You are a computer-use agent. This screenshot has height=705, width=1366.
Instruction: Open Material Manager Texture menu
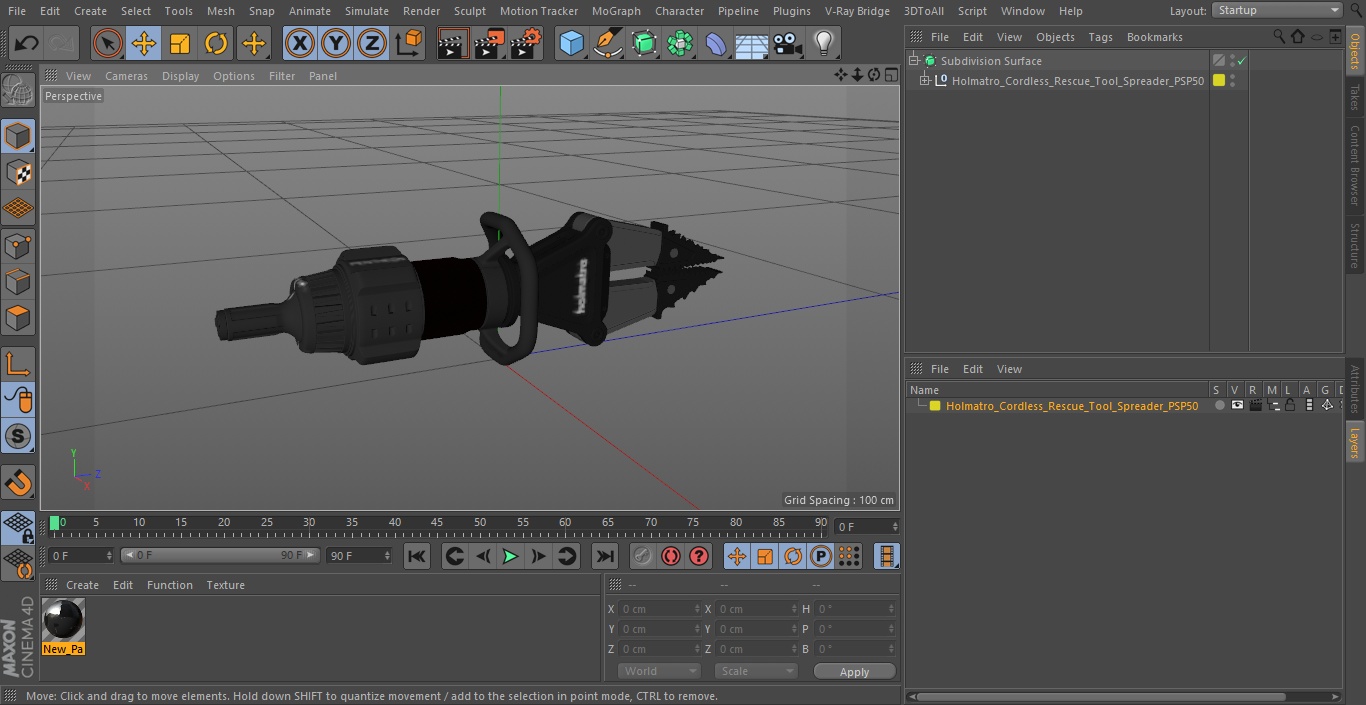point(225,585)
